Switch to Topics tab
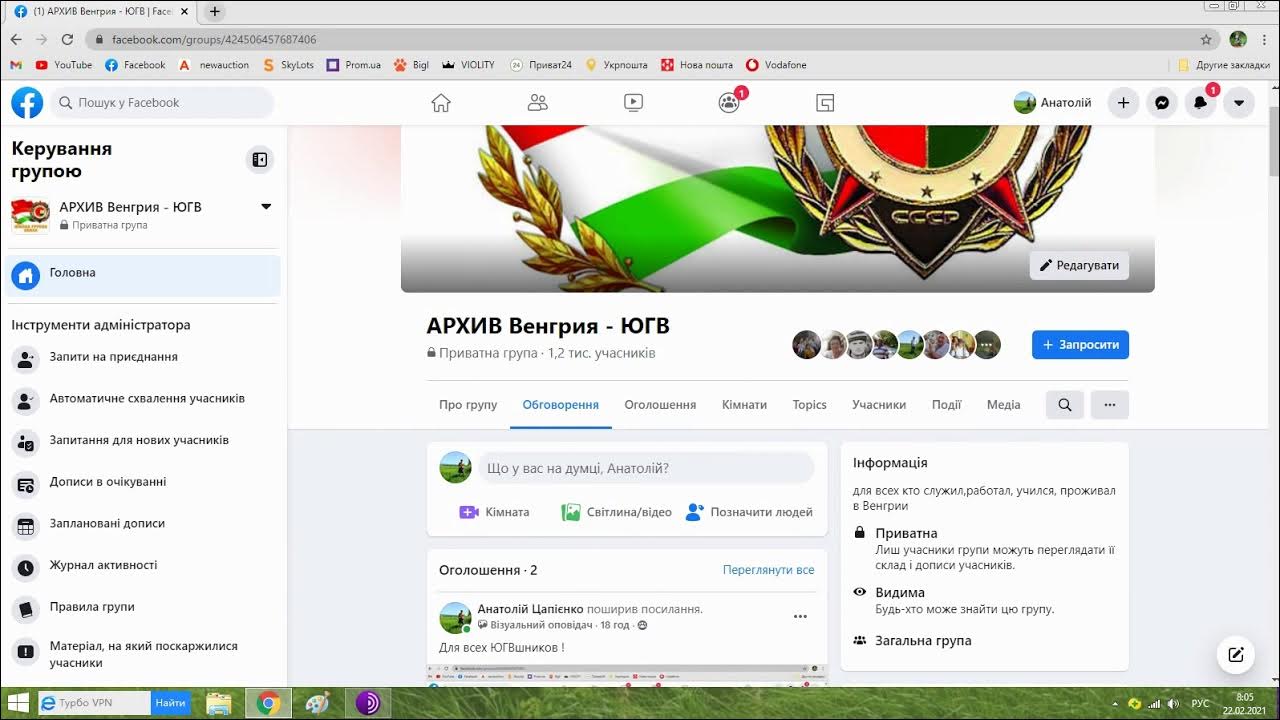Image resolution: width=1280 pixels, height=720 pixels. 809,405
